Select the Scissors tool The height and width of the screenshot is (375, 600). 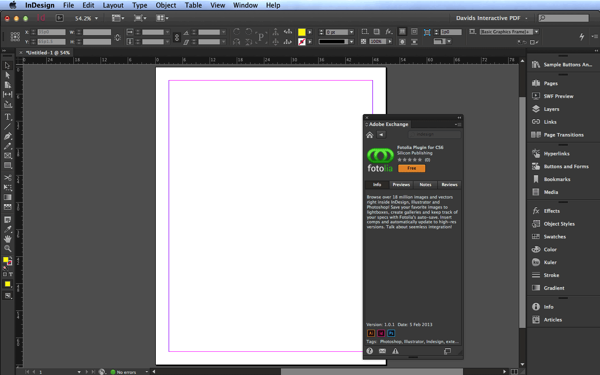coord(7,178)
